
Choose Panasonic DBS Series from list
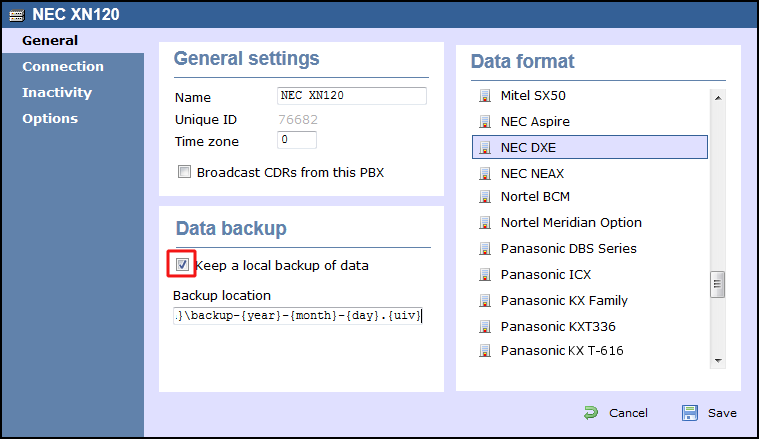point(568,248)
